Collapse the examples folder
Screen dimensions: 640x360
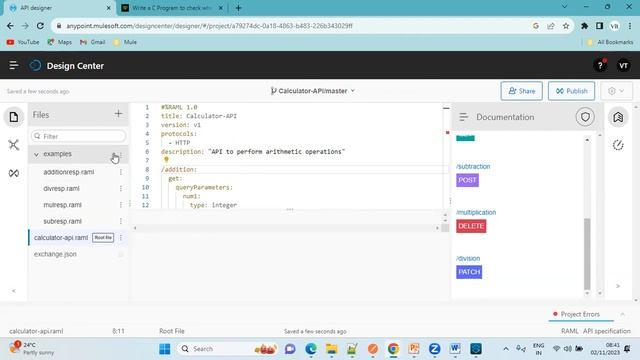(36, 154)
